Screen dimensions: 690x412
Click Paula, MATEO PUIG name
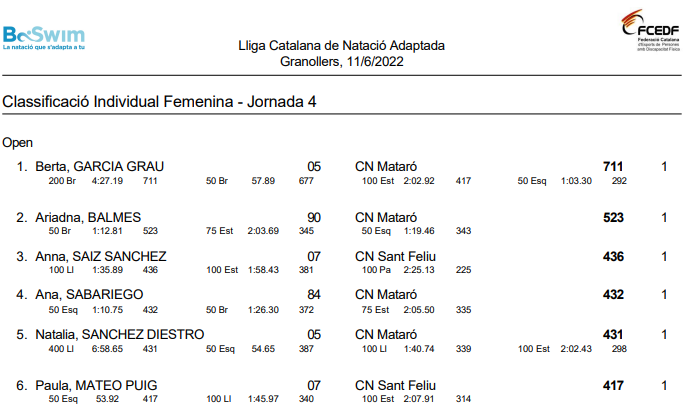click(96, 386)
